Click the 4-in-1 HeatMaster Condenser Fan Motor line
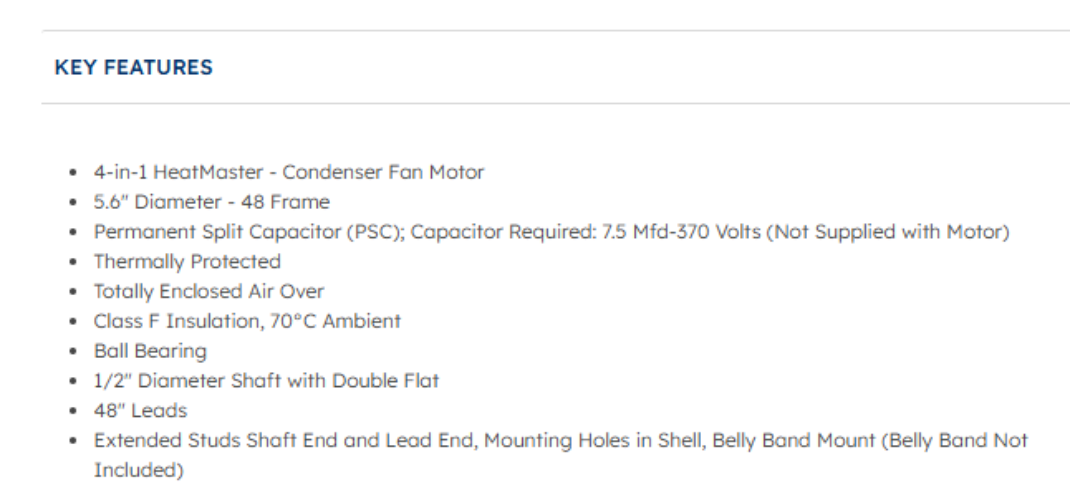Viewport: 1070px width, 500px height. pyautogui.click(x=289, y=172)
